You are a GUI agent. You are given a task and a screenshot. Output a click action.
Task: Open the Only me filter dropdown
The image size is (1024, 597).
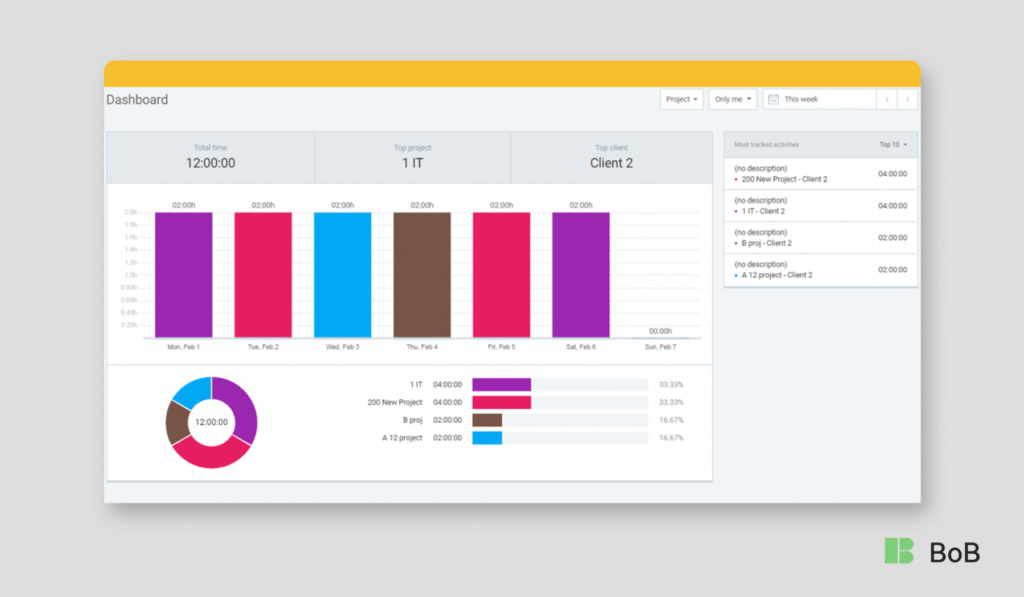(732, 99)
